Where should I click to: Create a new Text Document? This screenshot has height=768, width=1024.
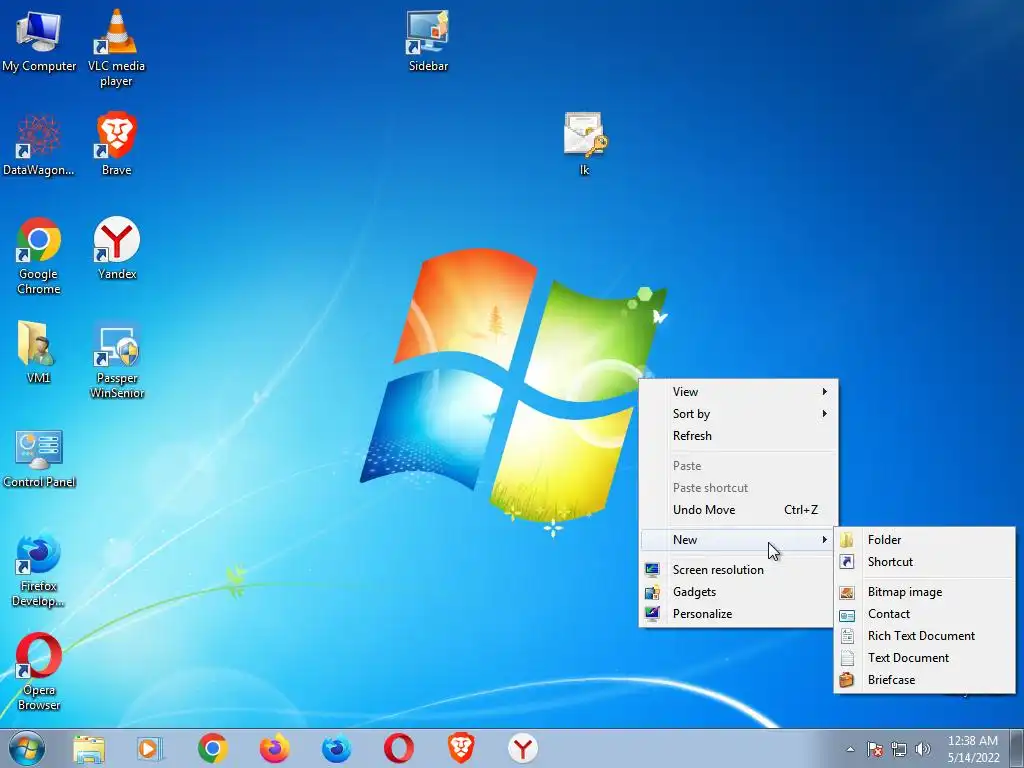click(x=925, y=658)
